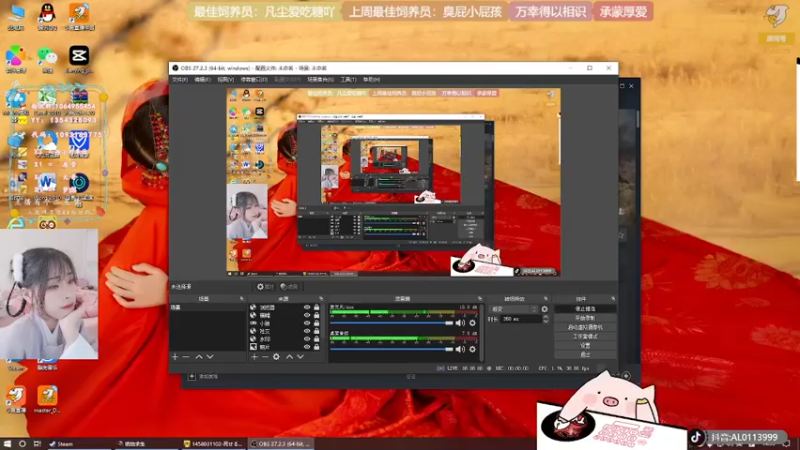Open 场景集合(S) menu

(320, 80)
